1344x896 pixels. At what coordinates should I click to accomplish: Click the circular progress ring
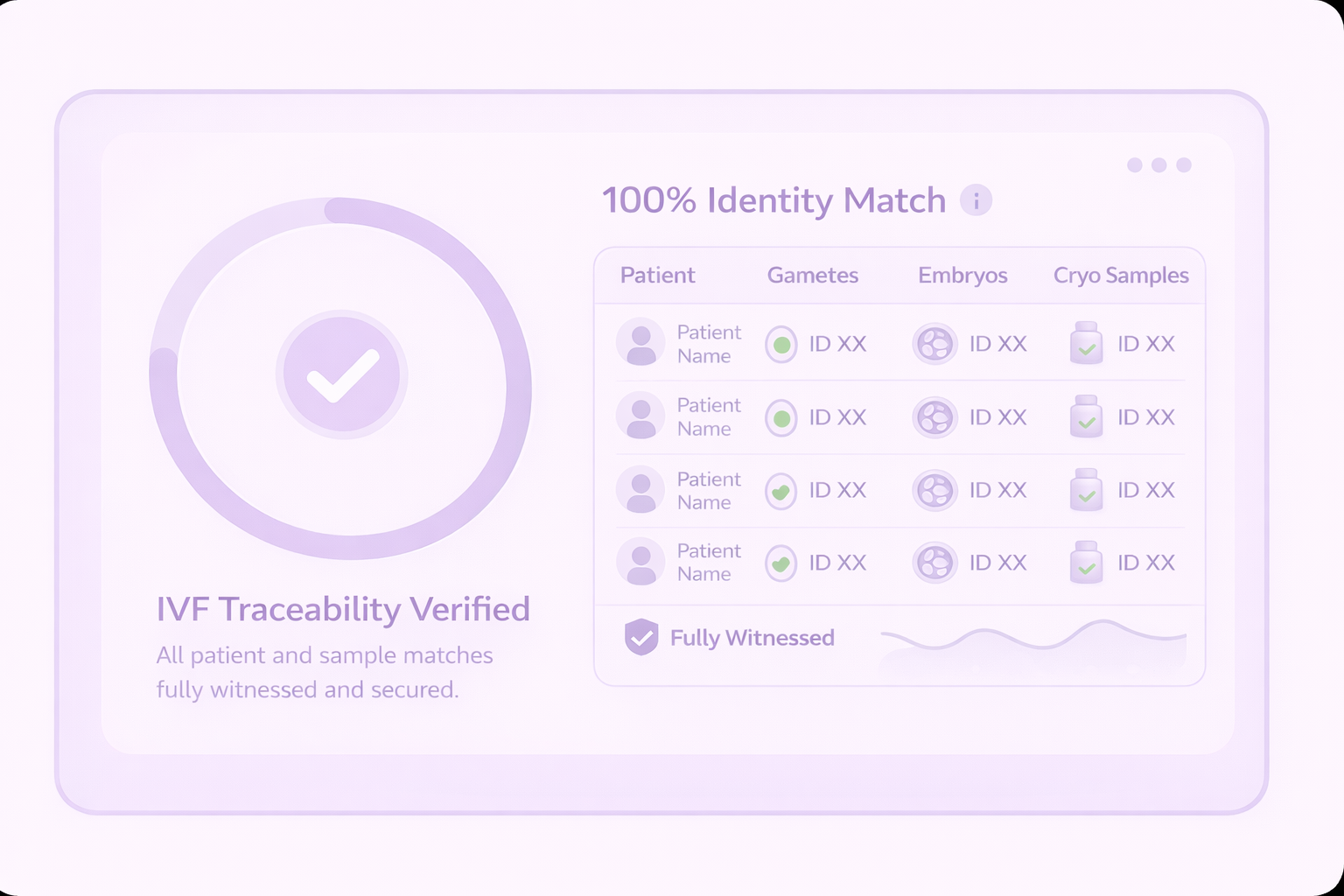click(516, 385)
